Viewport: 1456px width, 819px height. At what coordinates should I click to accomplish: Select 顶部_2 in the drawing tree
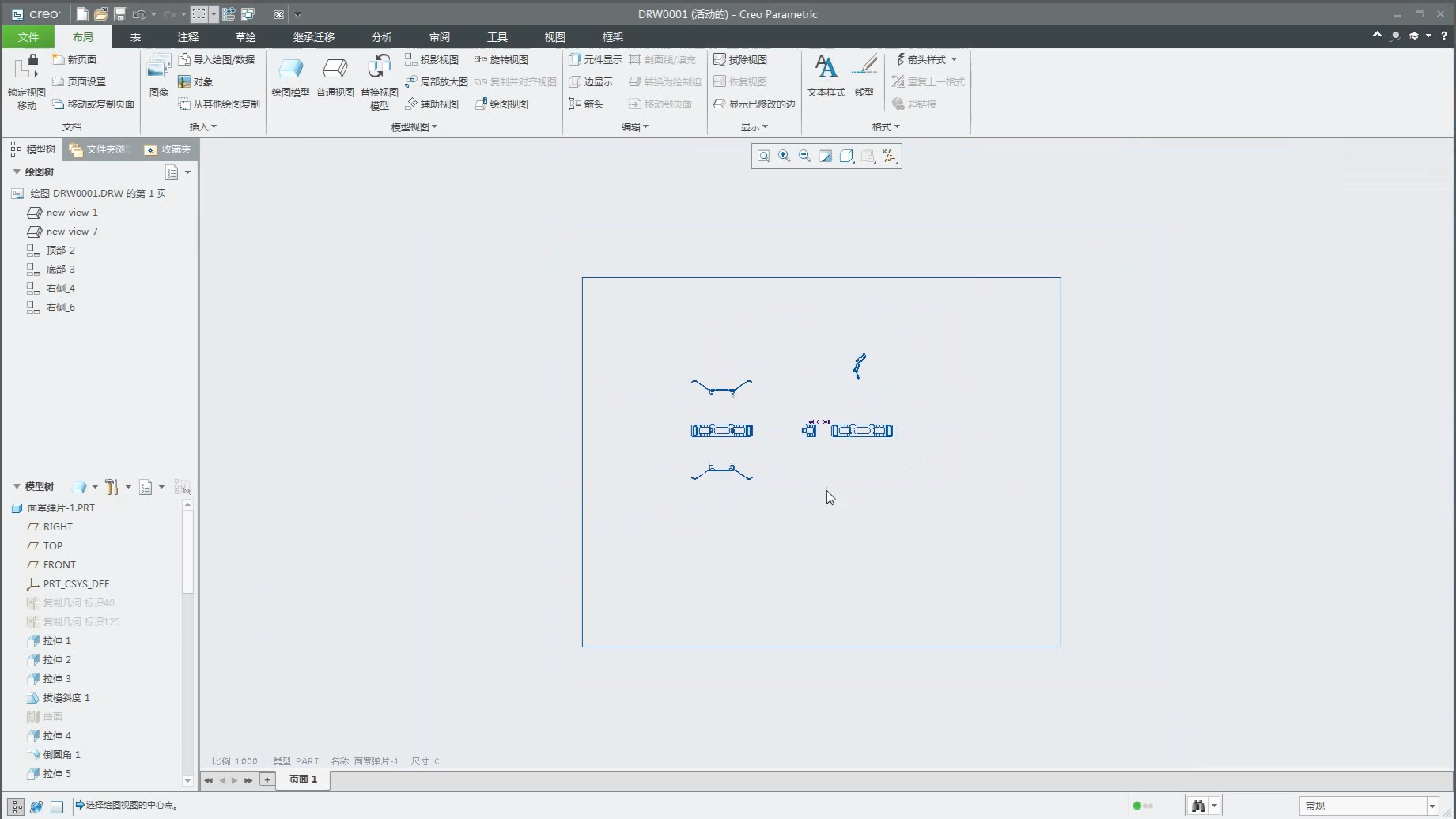coord(51,251)
